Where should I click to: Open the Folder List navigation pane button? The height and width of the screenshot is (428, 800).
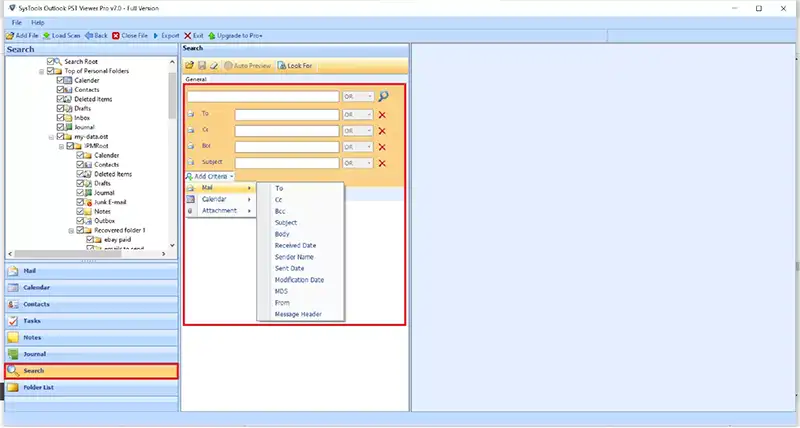pyautogui.click(x=91, y=388)
